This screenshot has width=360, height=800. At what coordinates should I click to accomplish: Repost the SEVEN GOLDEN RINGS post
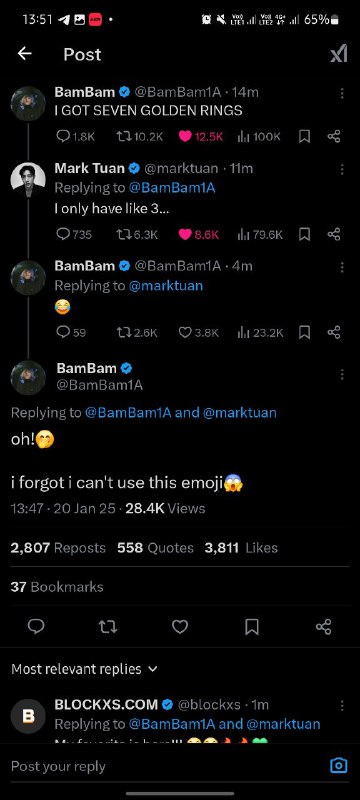(x=140, y=136)
